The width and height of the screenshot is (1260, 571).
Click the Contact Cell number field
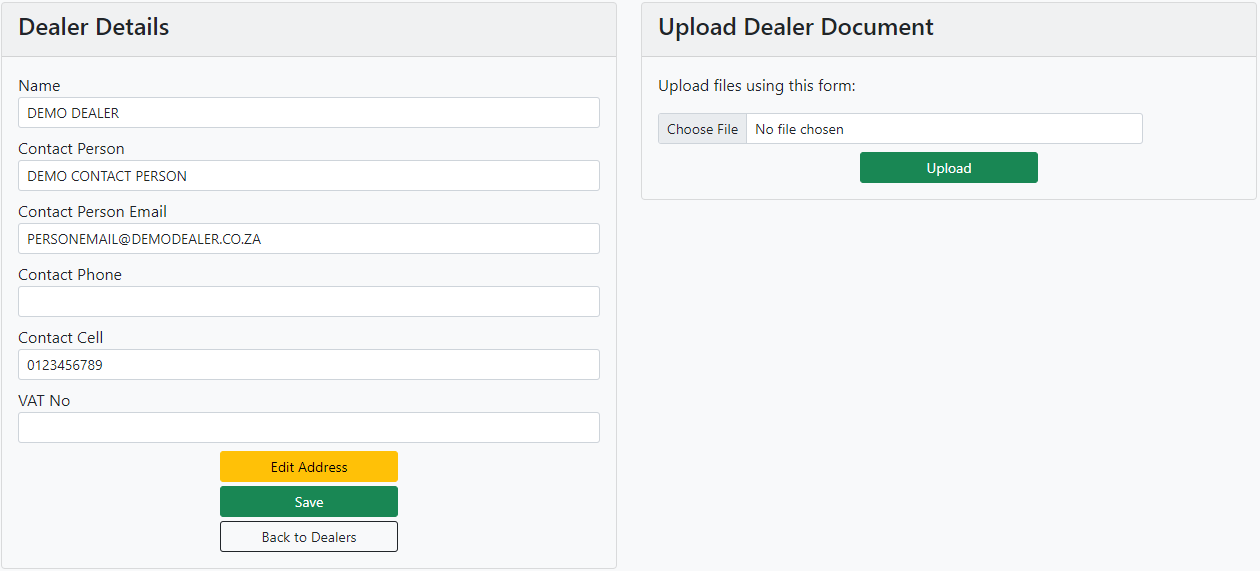pos(308,365)
